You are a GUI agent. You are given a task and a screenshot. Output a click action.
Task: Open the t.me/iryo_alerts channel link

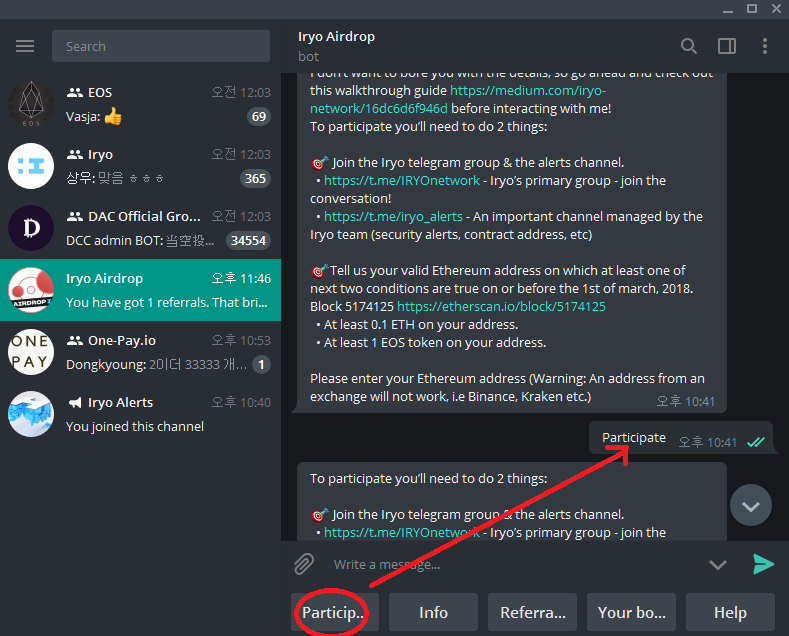393,216
